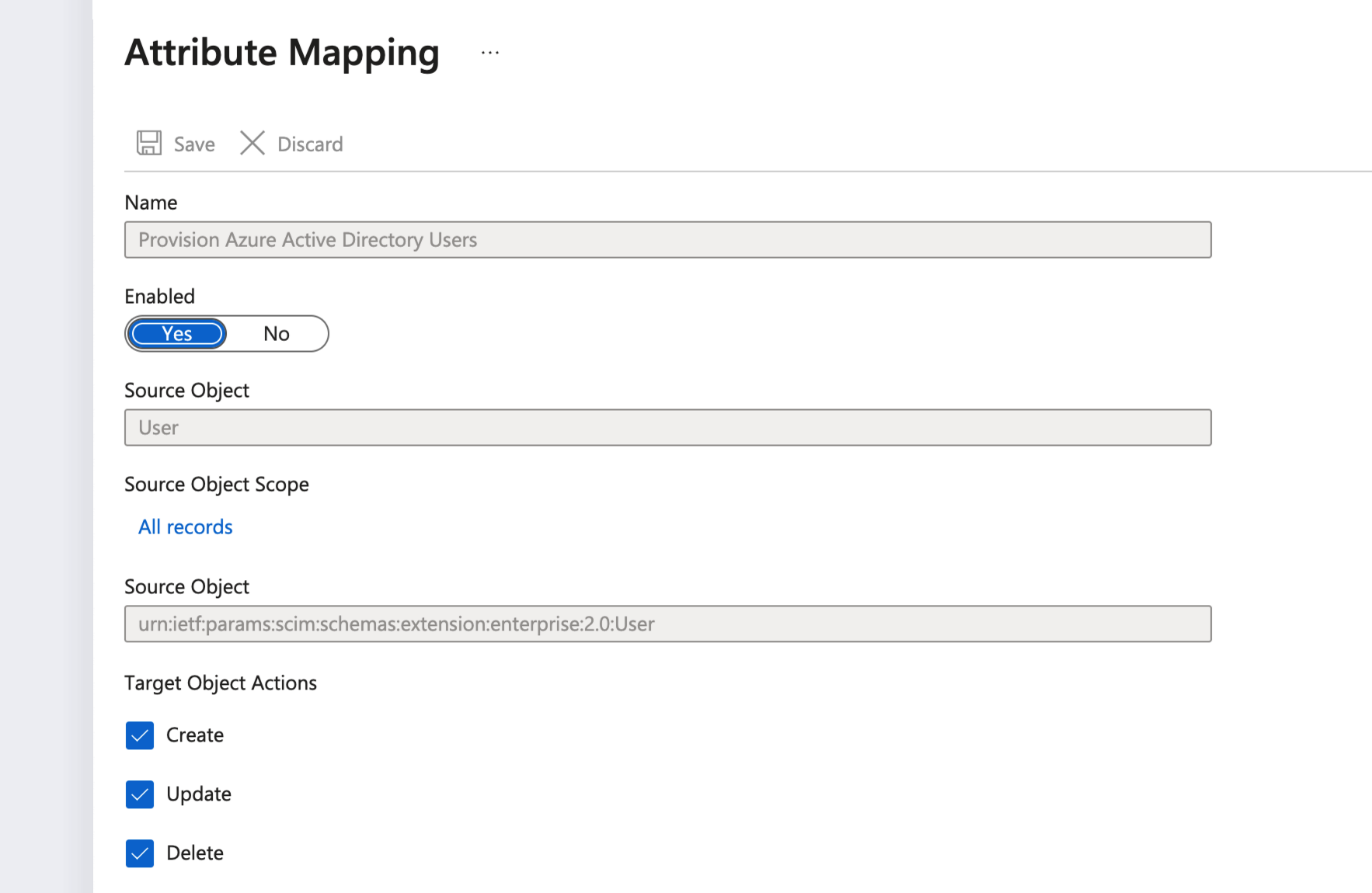This screenshot has height=893, width=1372.
Task: Open the All records scope link
Action: click(185, 527)
